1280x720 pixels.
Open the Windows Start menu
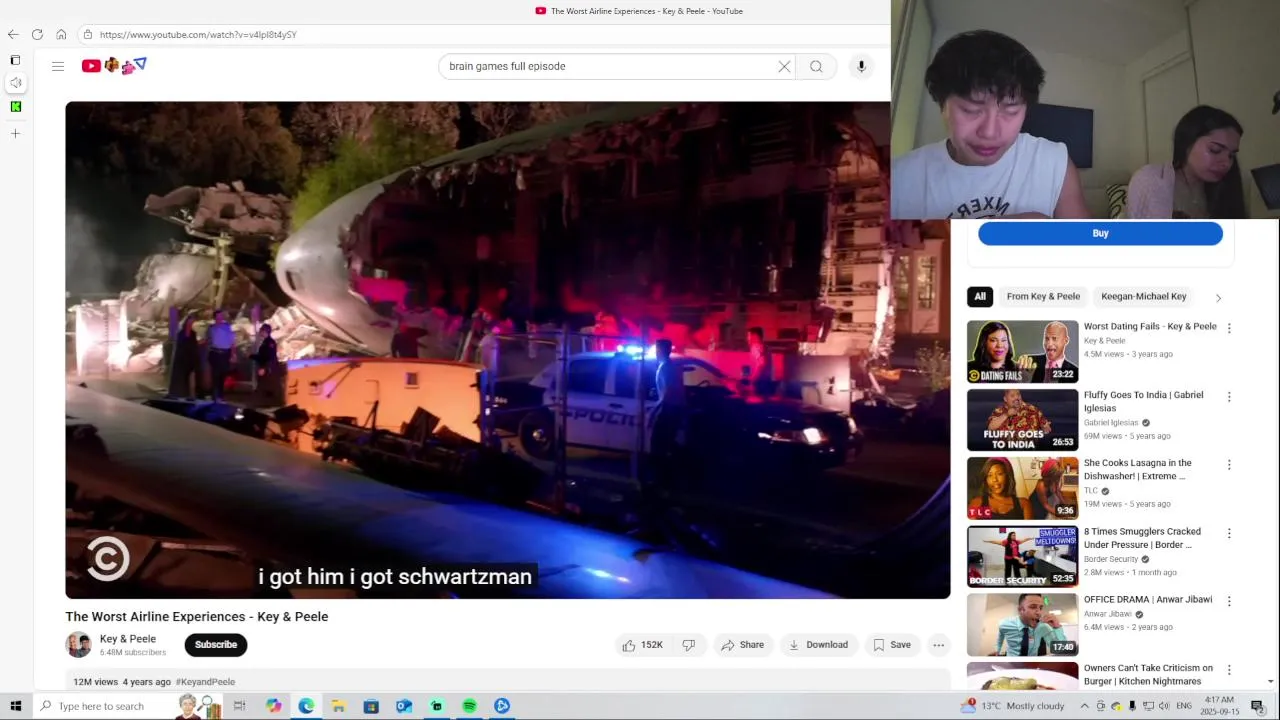tap(15, 706)
